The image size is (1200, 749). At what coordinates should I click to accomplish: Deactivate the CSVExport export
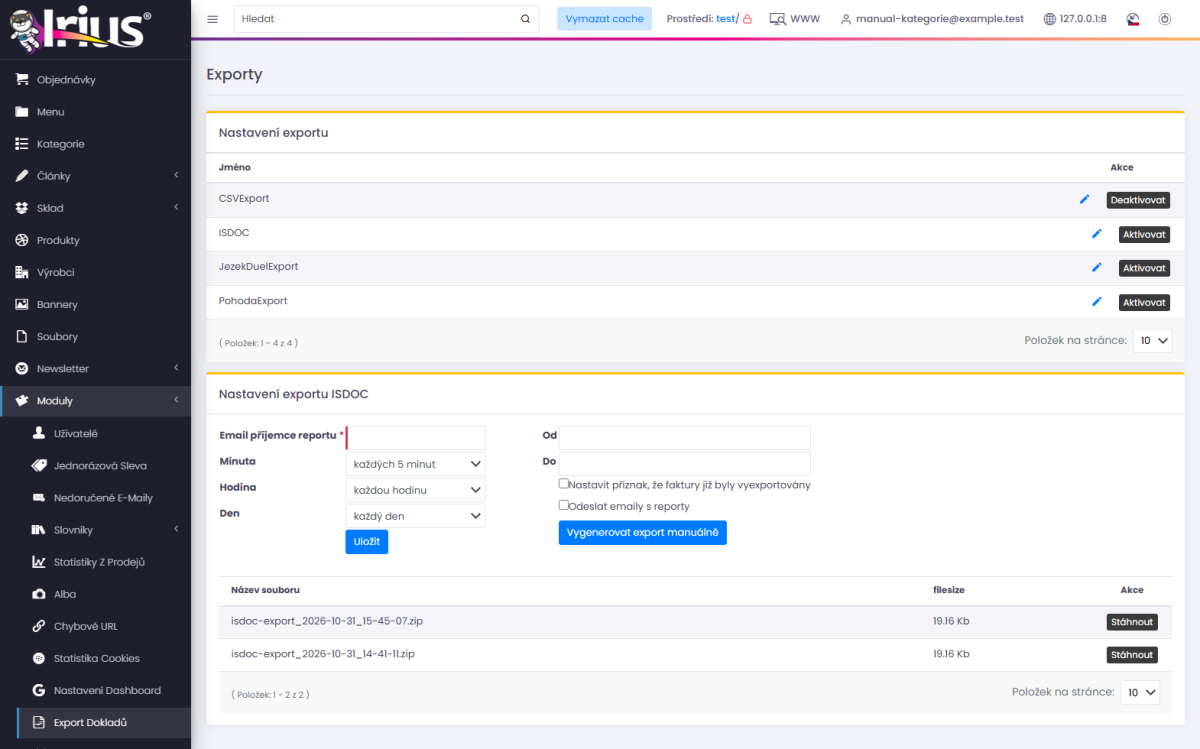1138,200
